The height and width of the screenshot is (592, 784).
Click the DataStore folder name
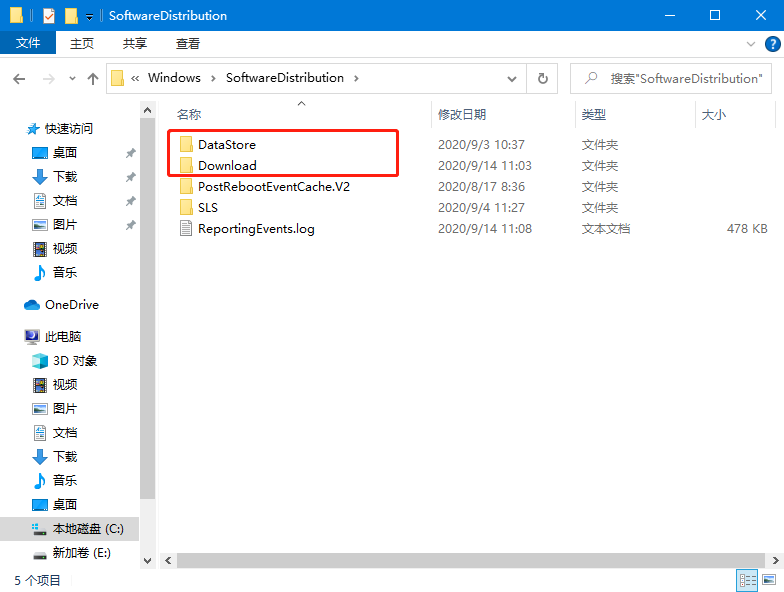click(x=227, y=144)
